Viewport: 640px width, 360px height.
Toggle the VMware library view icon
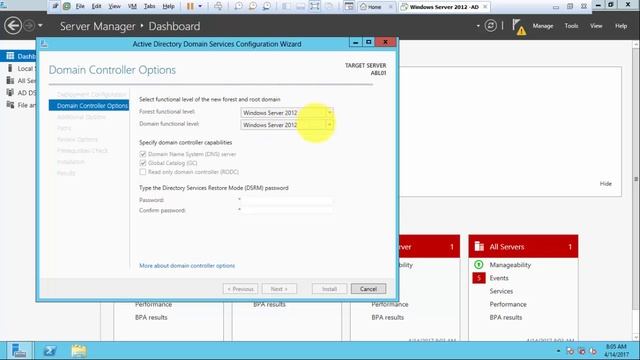click(x=286, y=7)
